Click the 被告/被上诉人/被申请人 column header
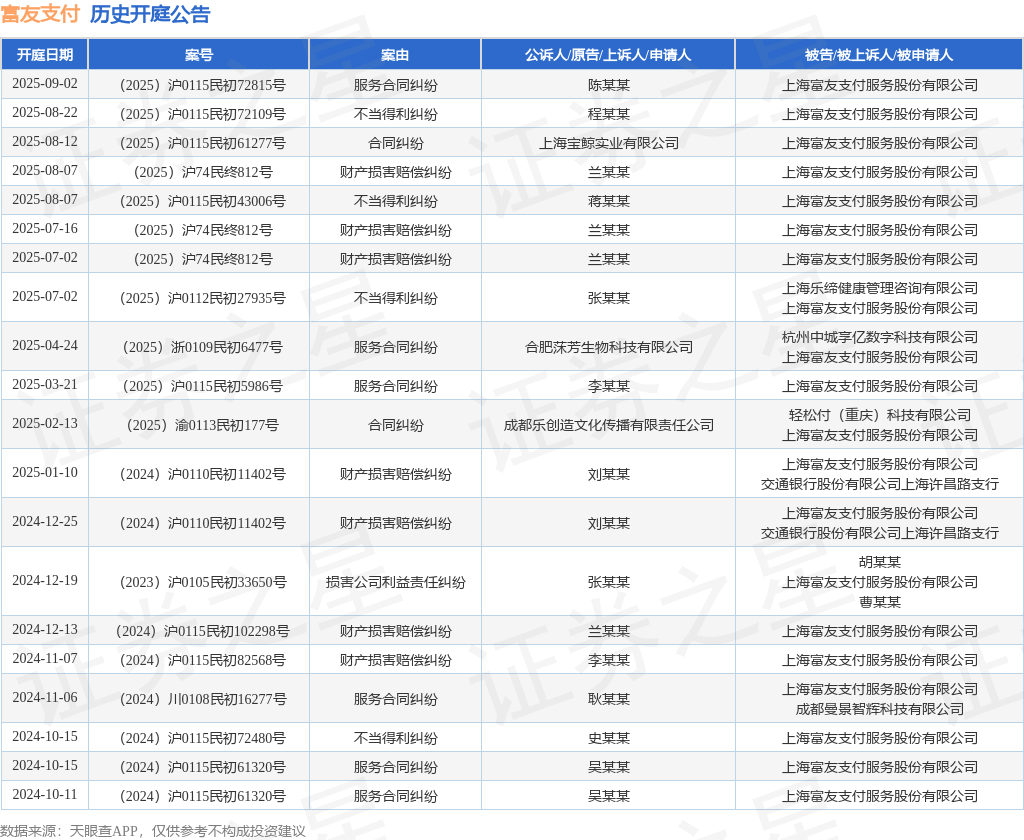Image resolution: width=1024 pixels, height=840 pixels. 879,55
